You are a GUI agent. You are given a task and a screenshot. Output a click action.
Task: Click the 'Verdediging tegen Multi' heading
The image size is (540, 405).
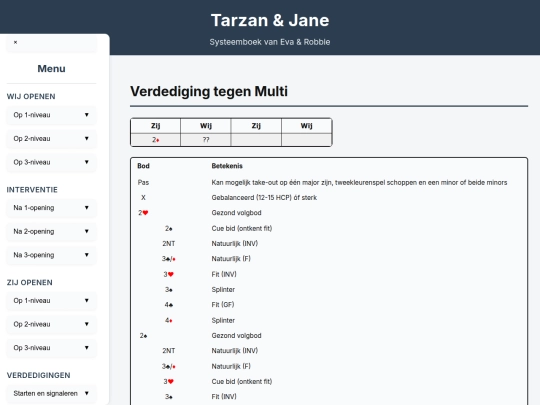(x=209, y=92)
